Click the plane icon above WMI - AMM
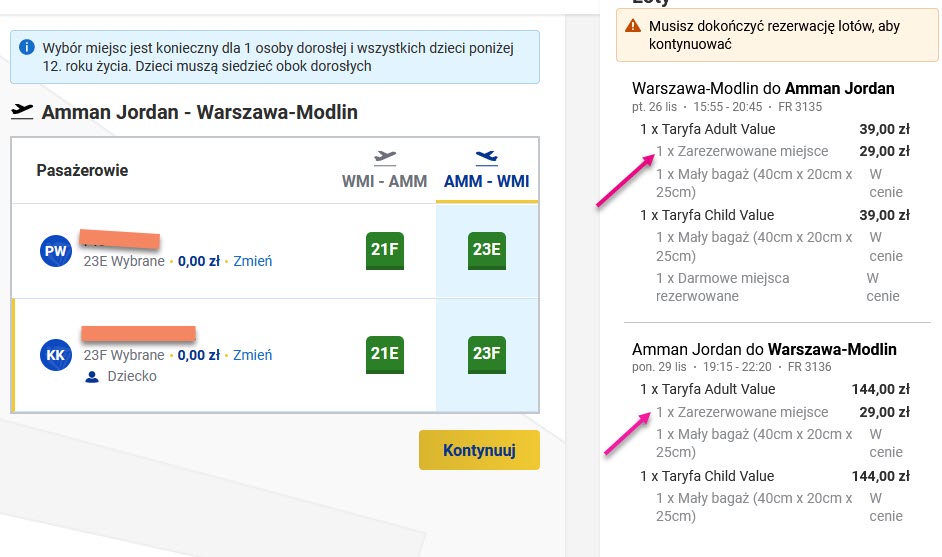This screenshot has width=942, height=557. click(x=384, y=157)
